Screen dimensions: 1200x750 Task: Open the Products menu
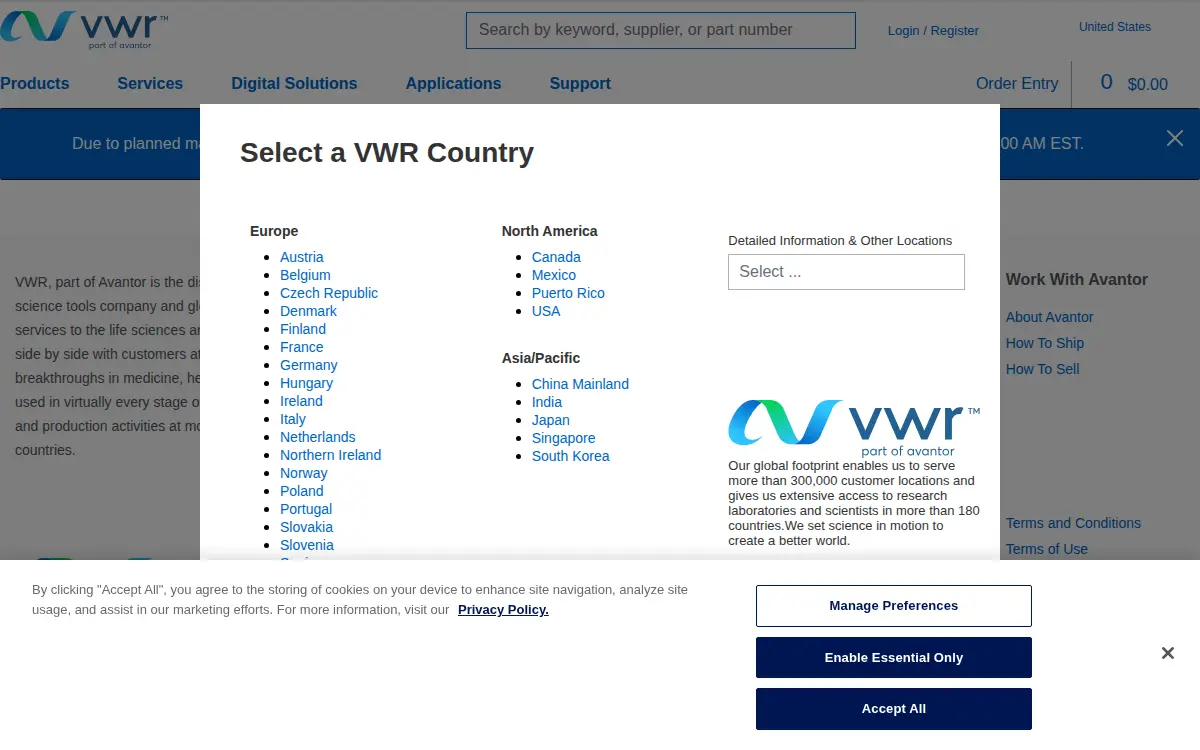pyautogui.click(x=35, y=84)
